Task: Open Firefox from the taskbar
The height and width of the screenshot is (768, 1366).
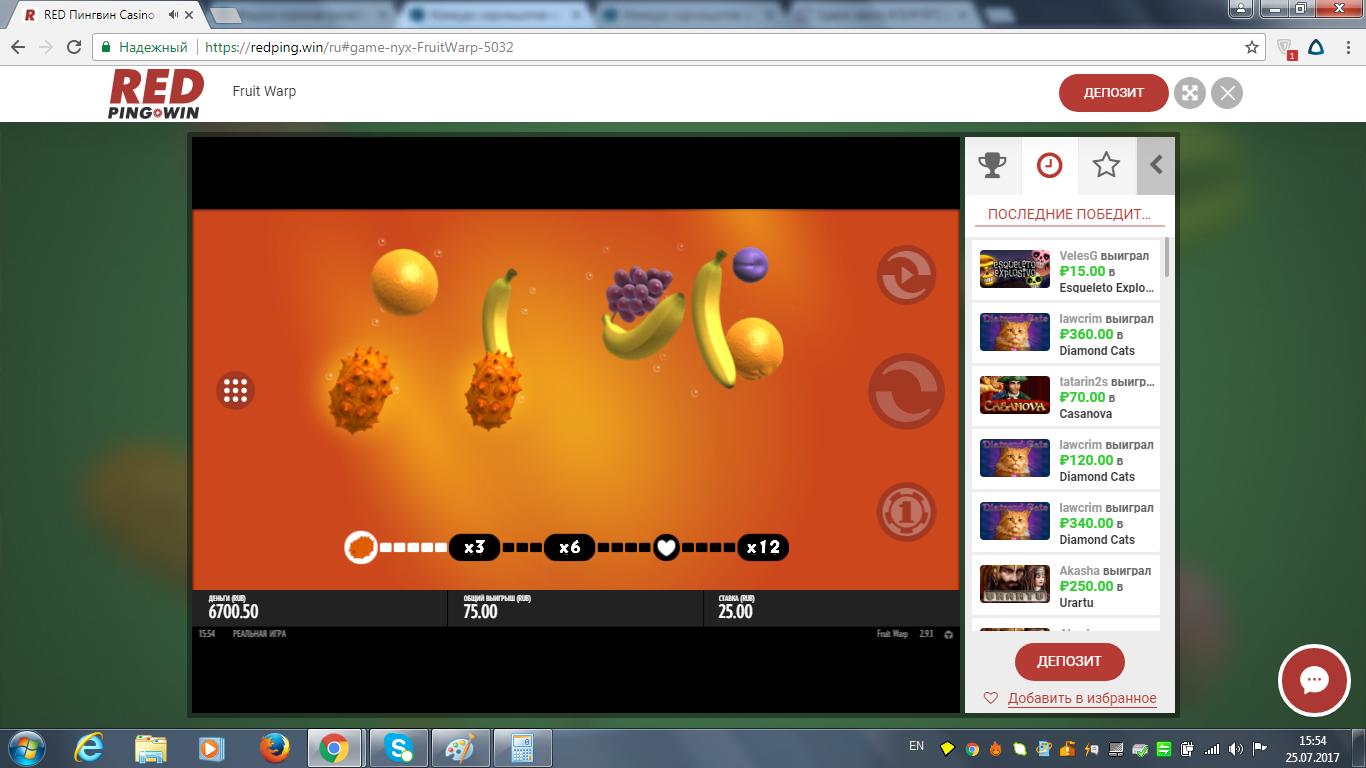Action: click(273, 748)
